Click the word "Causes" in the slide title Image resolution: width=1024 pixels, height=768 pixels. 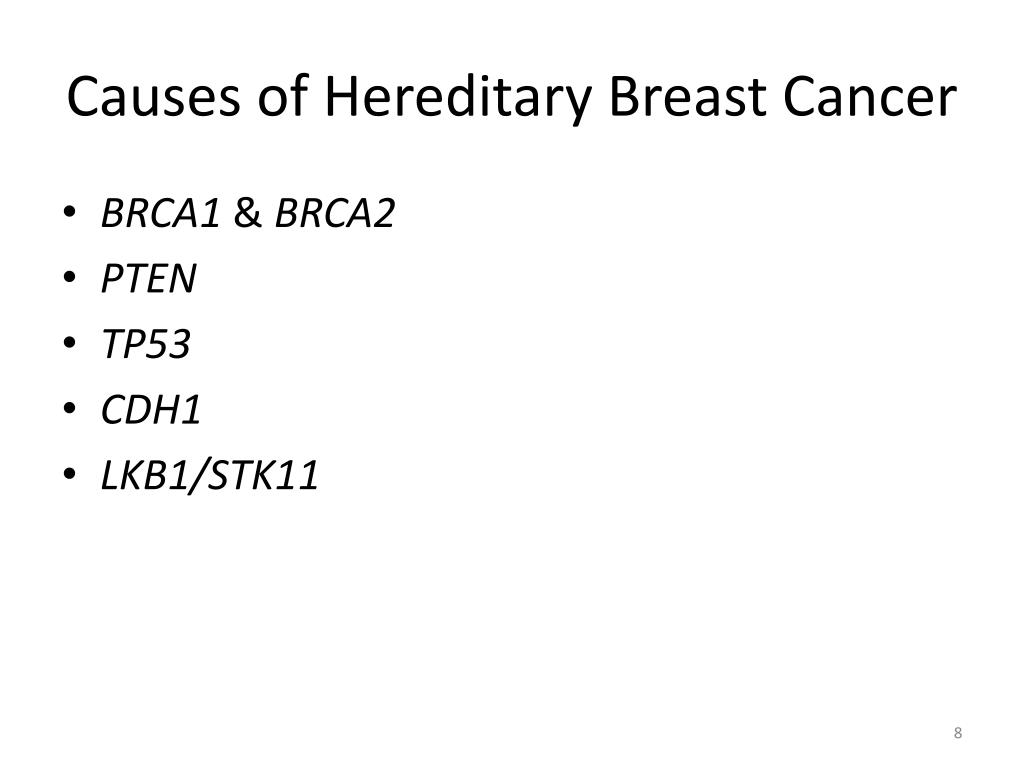(153, 97)
